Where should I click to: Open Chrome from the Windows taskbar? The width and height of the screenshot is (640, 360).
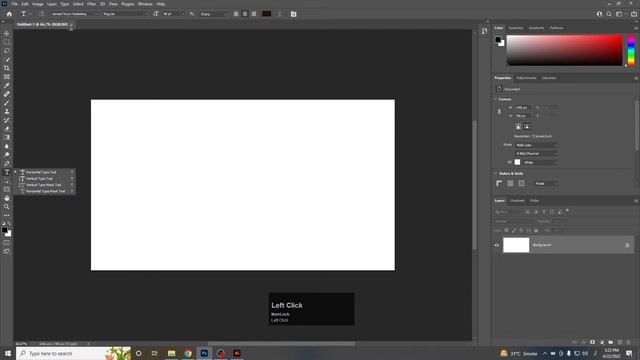(x=188, y=353)
